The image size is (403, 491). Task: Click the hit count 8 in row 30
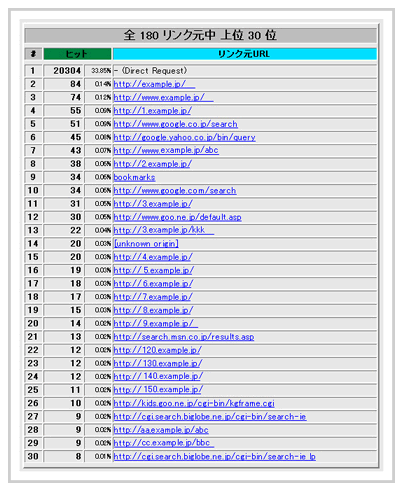coord(78,457)
